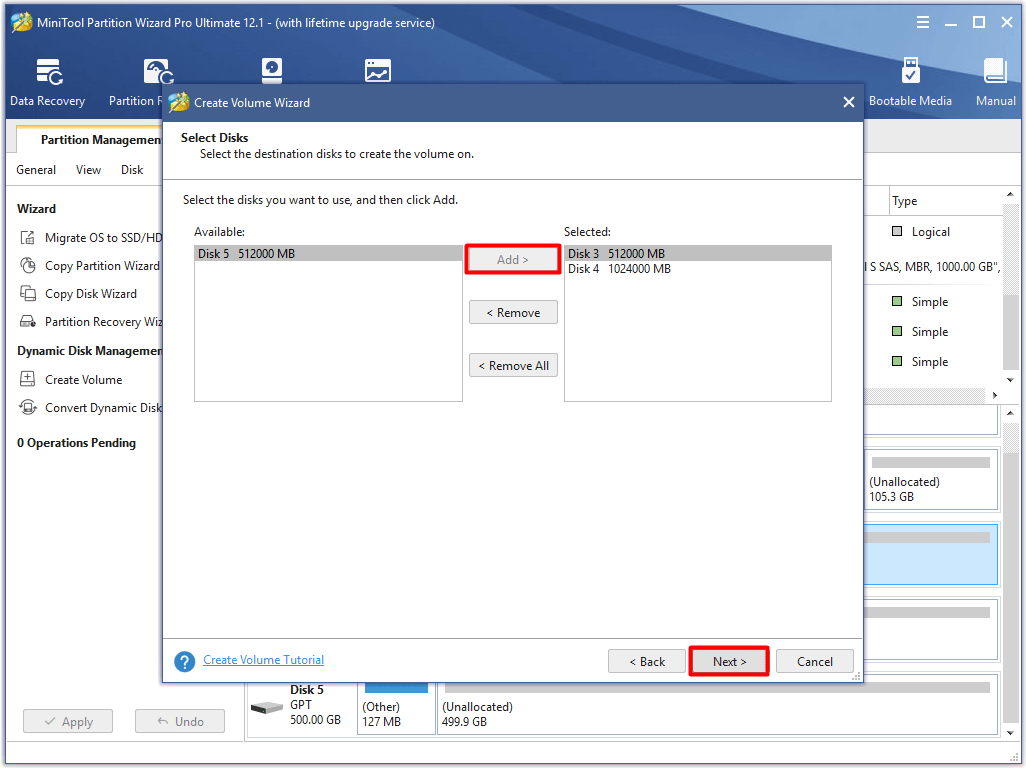Open the Manual from toolbar
Viewport: 1026px width, 768px height.
pyautogui.click(x=995, y=81)
